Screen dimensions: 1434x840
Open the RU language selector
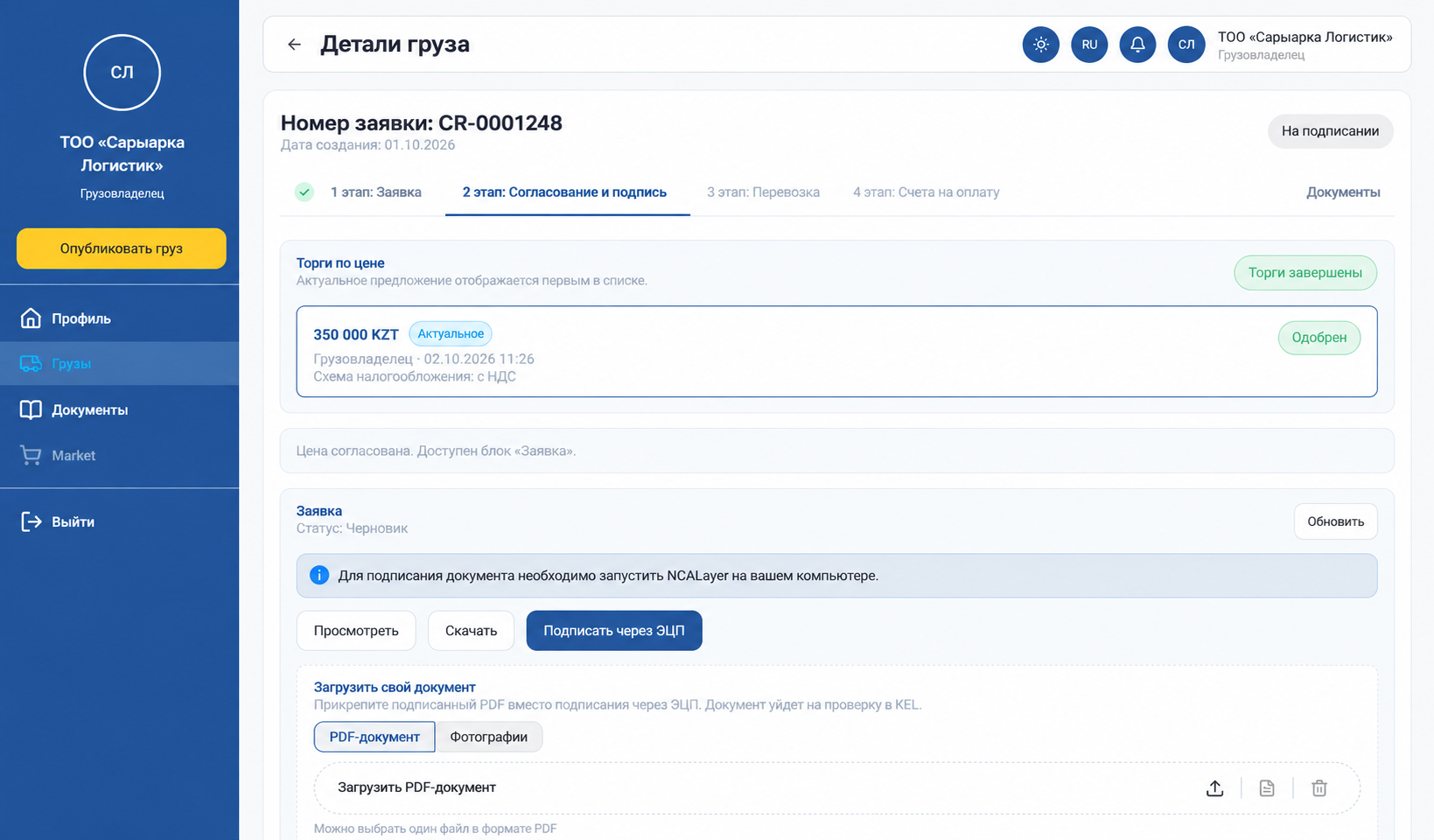1089,45
